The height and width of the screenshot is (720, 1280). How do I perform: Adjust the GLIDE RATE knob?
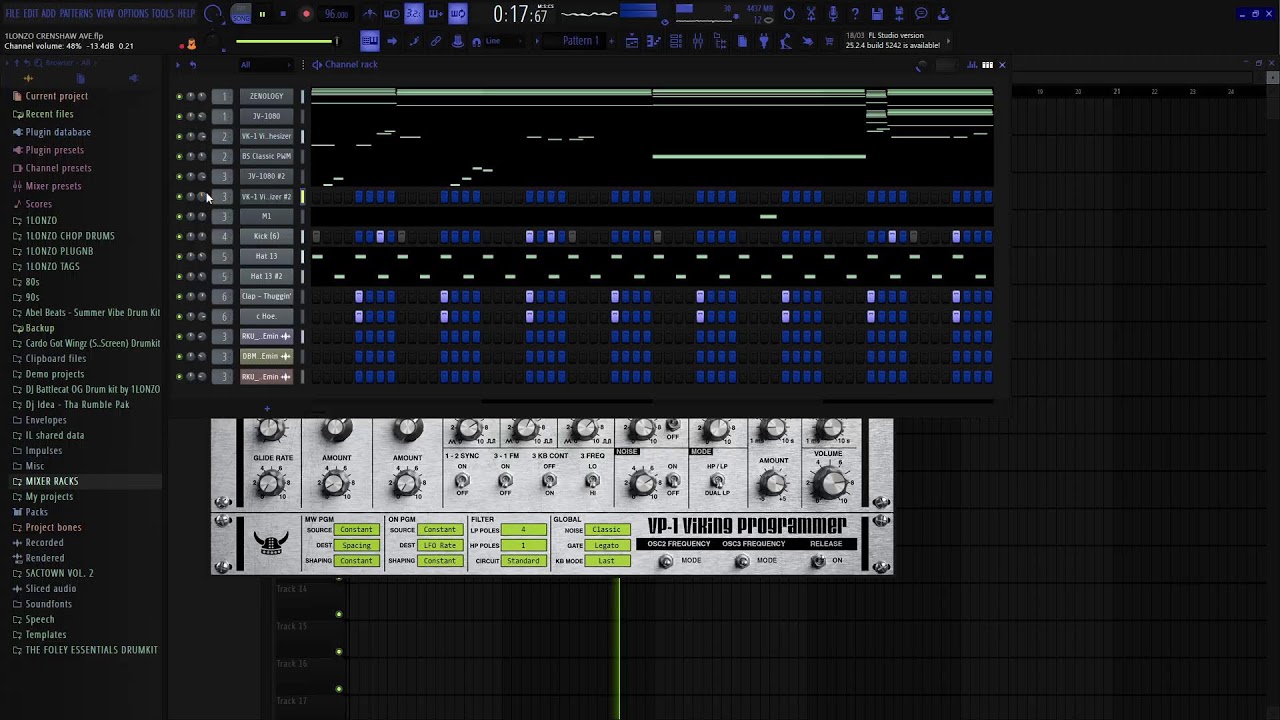click(269, 485)
